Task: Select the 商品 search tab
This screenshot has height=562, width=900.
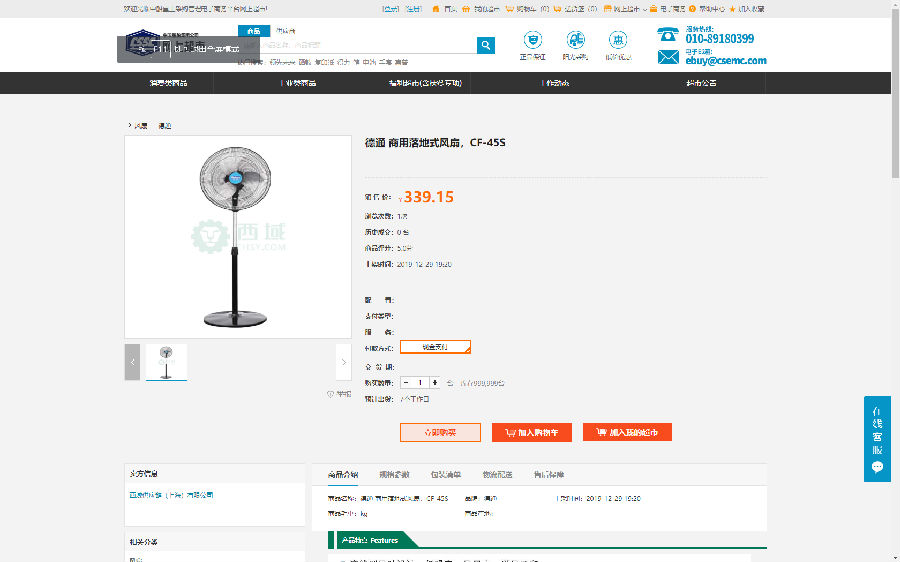Action: [x=254, y=31]
